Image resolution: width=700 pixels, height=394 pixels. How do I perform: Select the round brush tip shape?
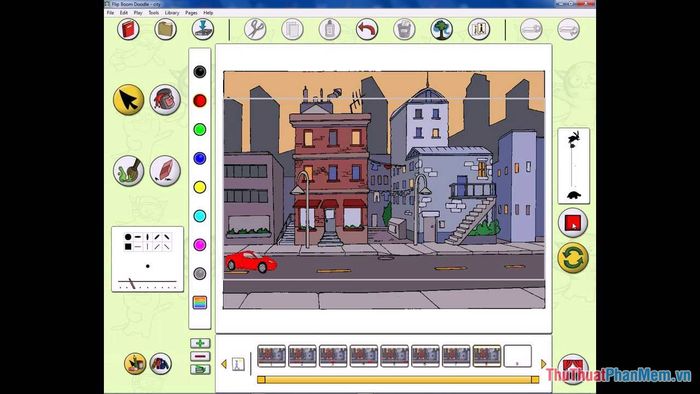pos(128,237)
